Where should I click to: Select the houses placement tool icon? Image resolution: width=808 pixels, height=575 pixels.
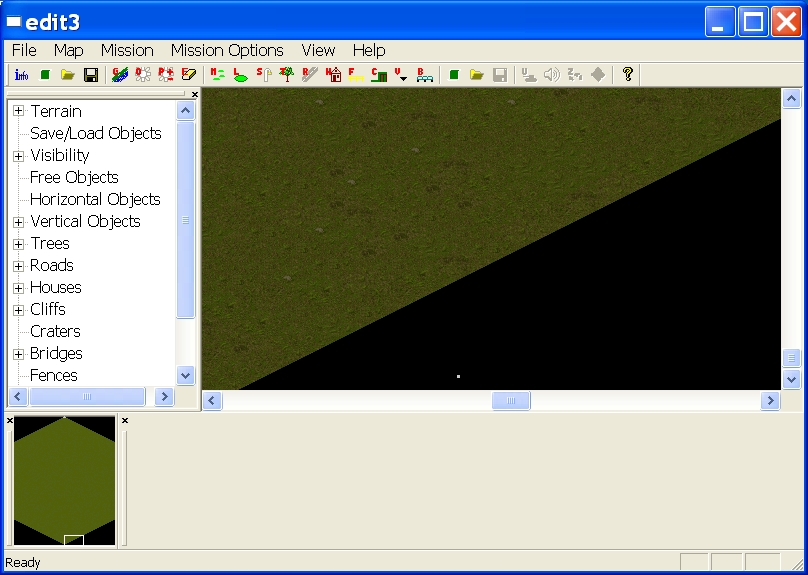pyautogui.click(x=334, y=75)
